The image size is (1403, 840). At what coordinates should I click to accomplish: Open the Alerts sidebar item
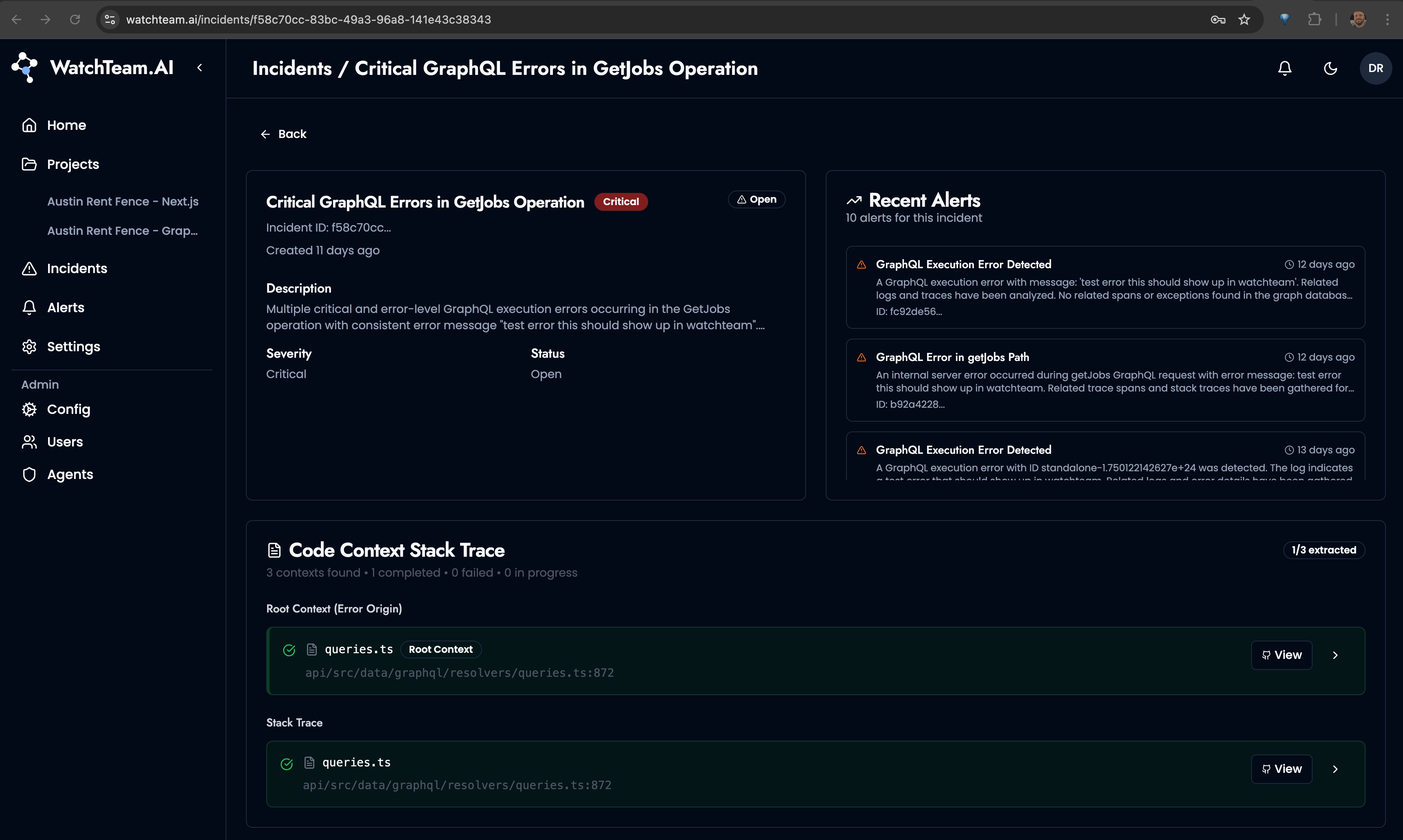65,307
